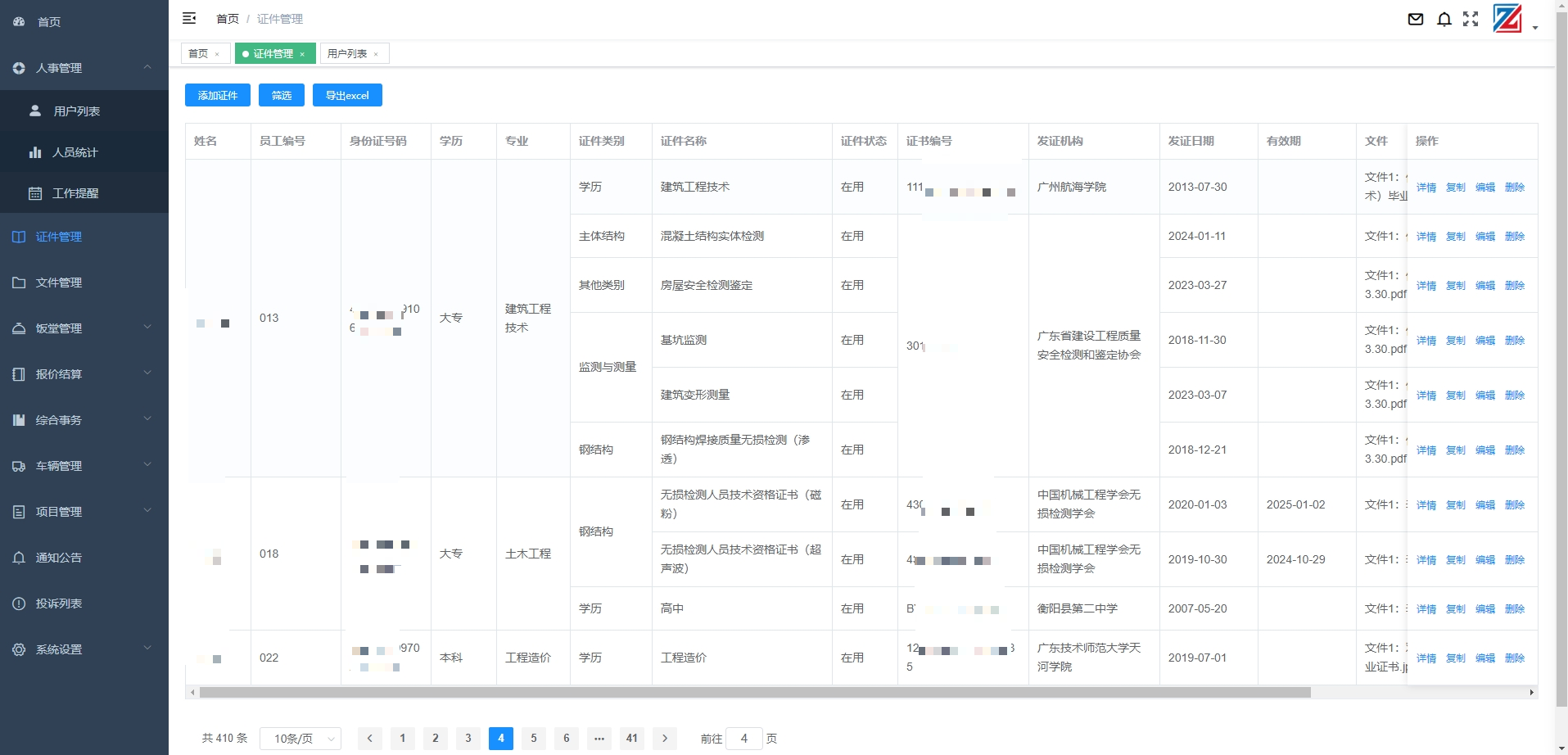This screenshot has height=755, width=1568.
Task: Collapse the 人事管理 menu chevron
Action: click(x=147, y=67)
